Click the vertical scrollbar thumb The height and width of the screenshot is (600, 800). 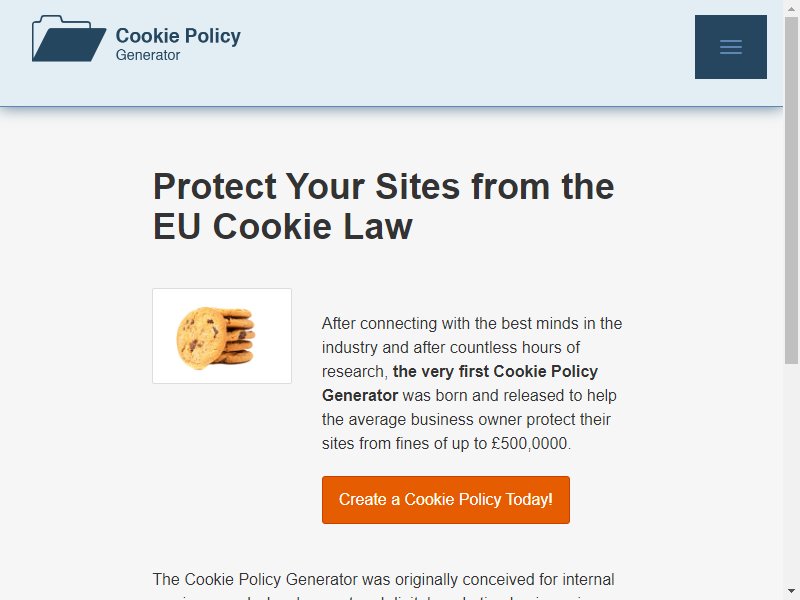(x=791, y=189)
